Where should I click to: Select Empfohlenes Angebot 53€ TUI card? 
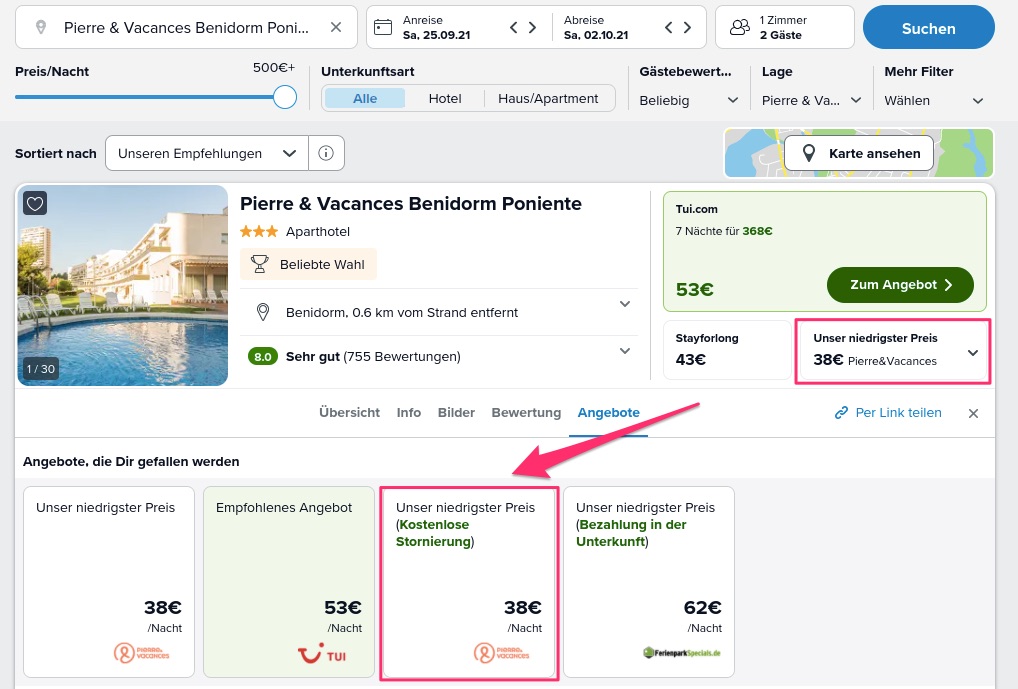tap(289, 582)
